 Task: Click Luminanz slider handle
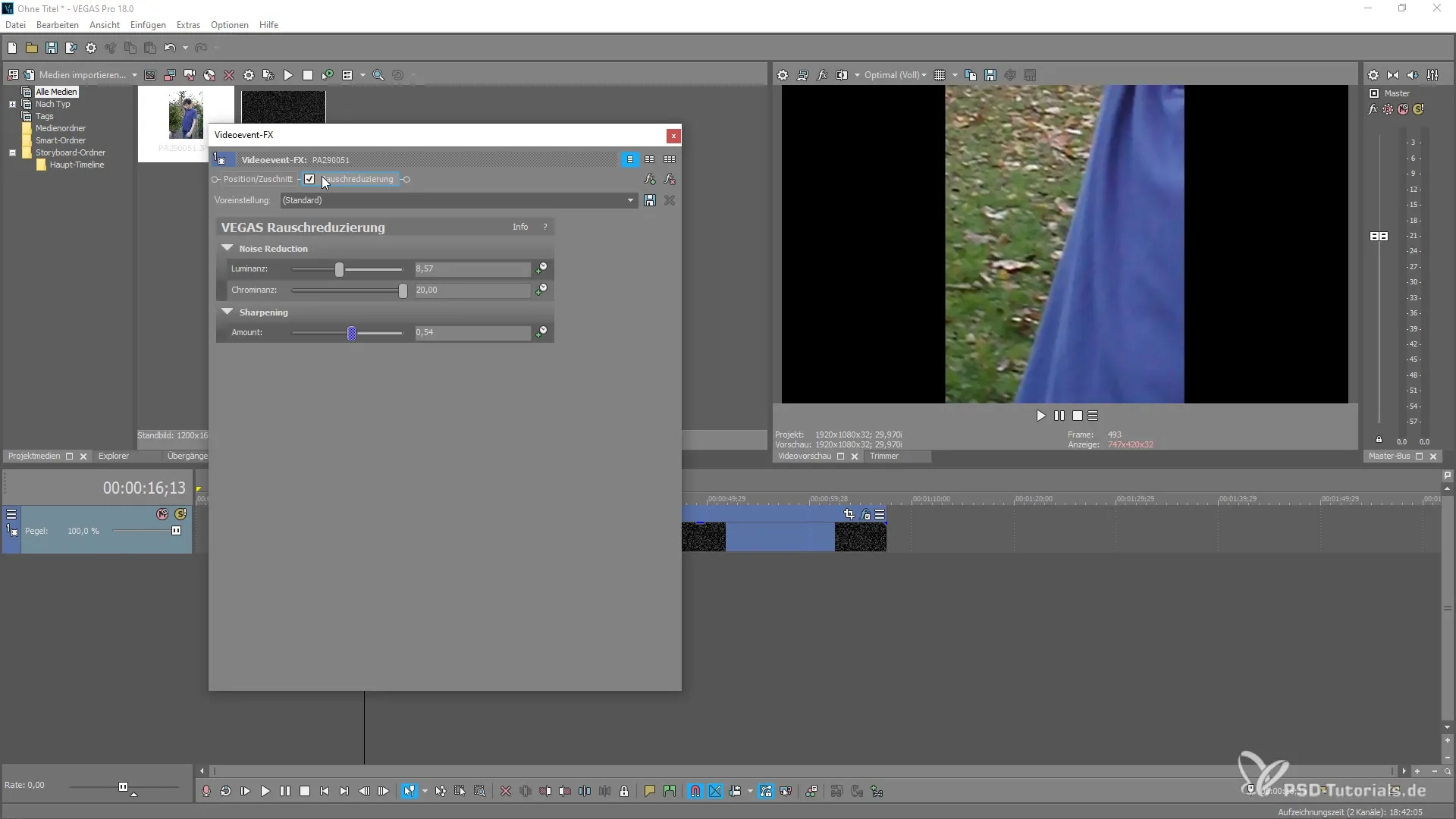tap(340, 269)
